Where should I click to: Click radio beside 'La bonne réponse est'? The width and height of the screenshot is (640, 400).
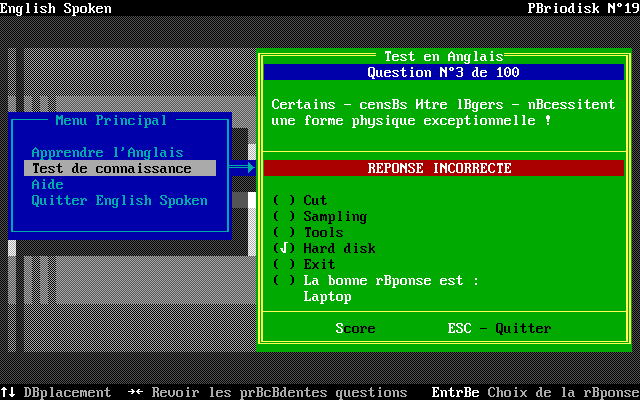tap(284, 280)
